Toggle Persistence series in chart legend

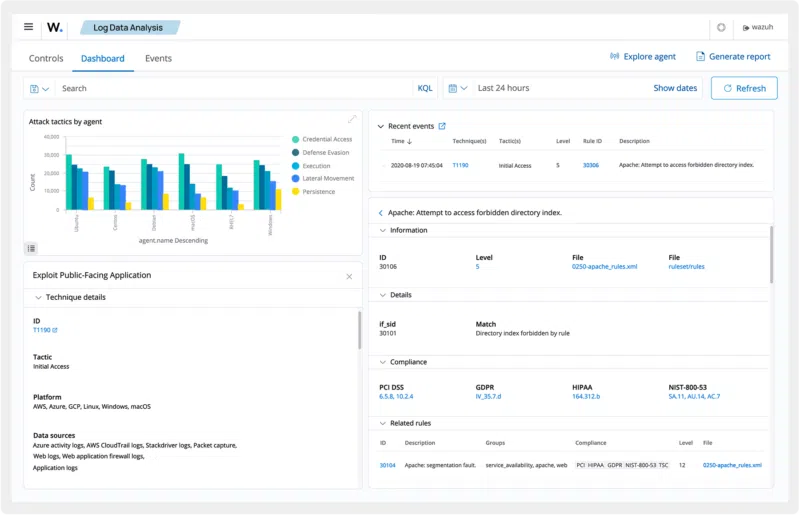tap(320, 191)
